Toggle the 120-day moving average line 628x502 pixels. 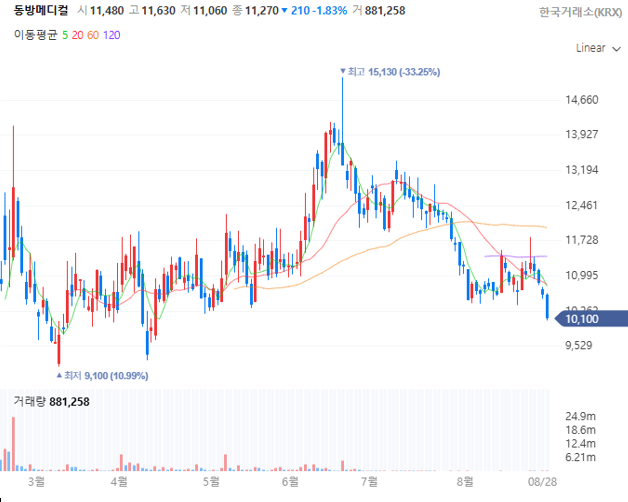coord(111,34)
